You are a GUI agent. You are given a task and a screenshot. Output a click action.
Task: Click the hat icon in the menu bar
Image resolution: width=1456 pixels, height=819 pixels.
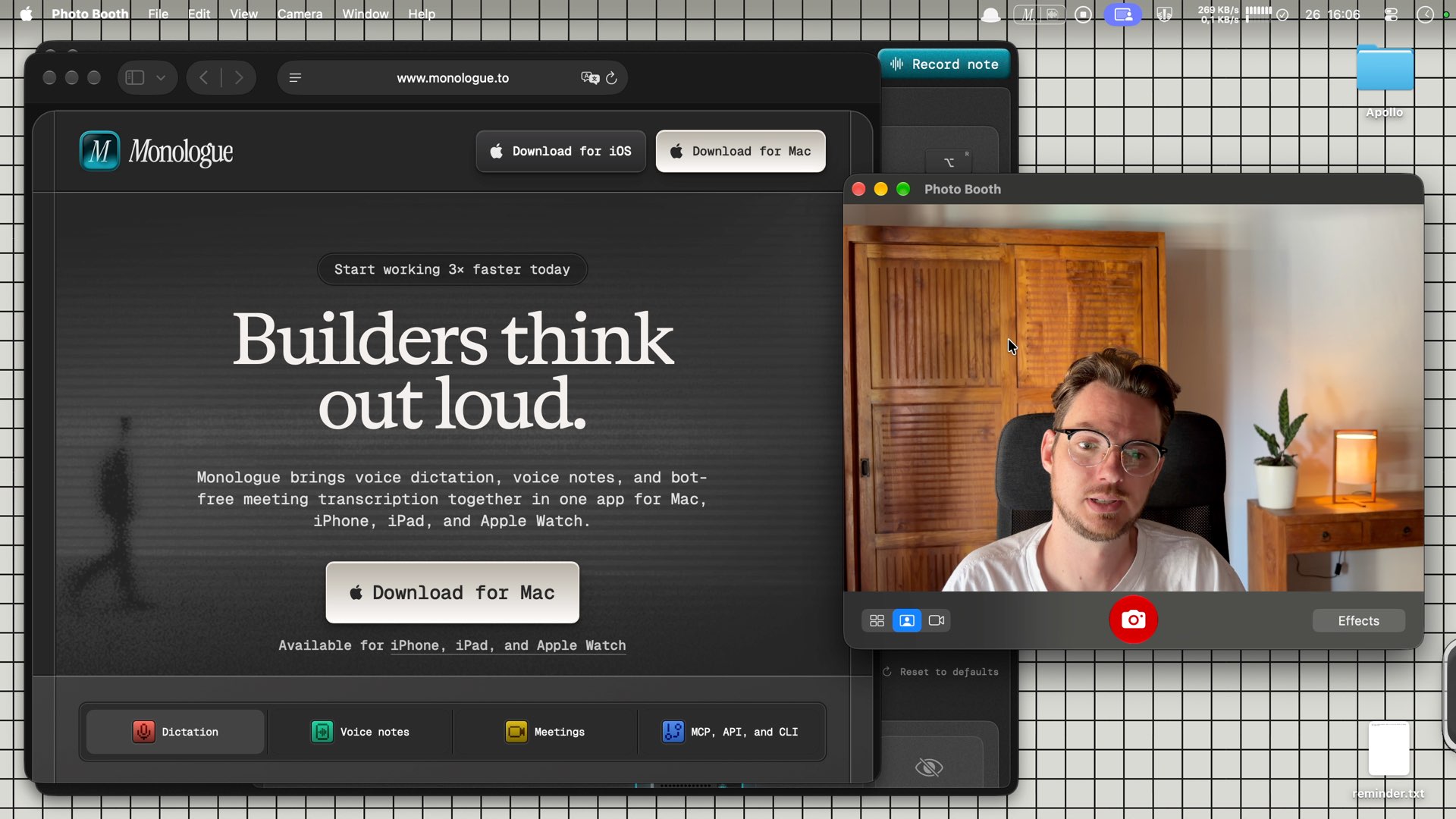[x=990, y=14]
